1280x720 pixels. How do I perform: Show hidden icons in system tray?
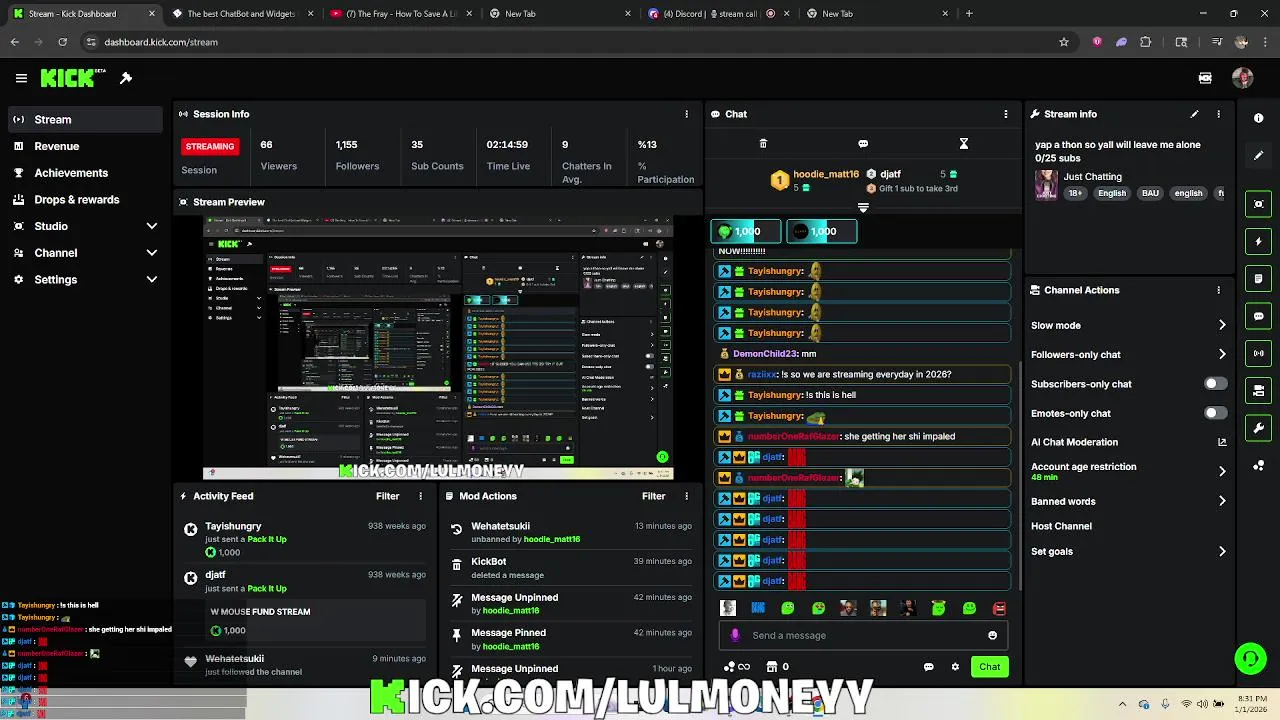(1122, 704)
